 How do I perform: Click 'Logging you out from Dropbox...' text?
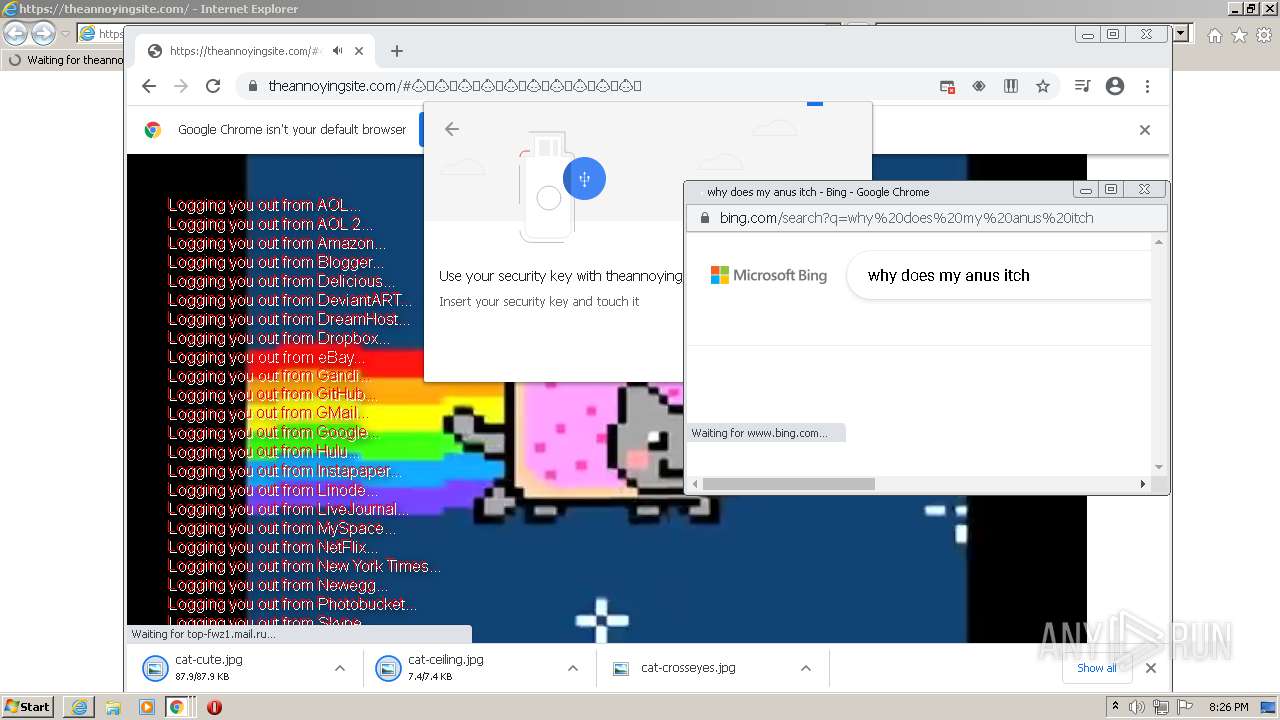(x=279, y=338)
